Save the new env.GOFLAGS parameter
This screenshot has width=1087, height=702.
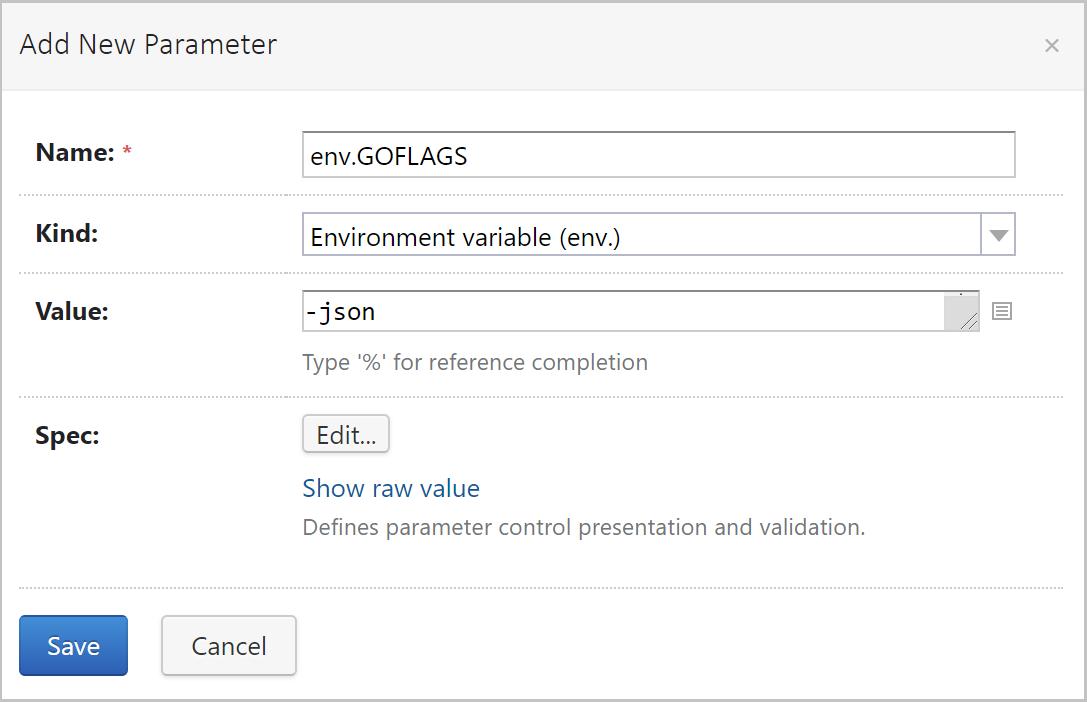(x=73, y=645)
